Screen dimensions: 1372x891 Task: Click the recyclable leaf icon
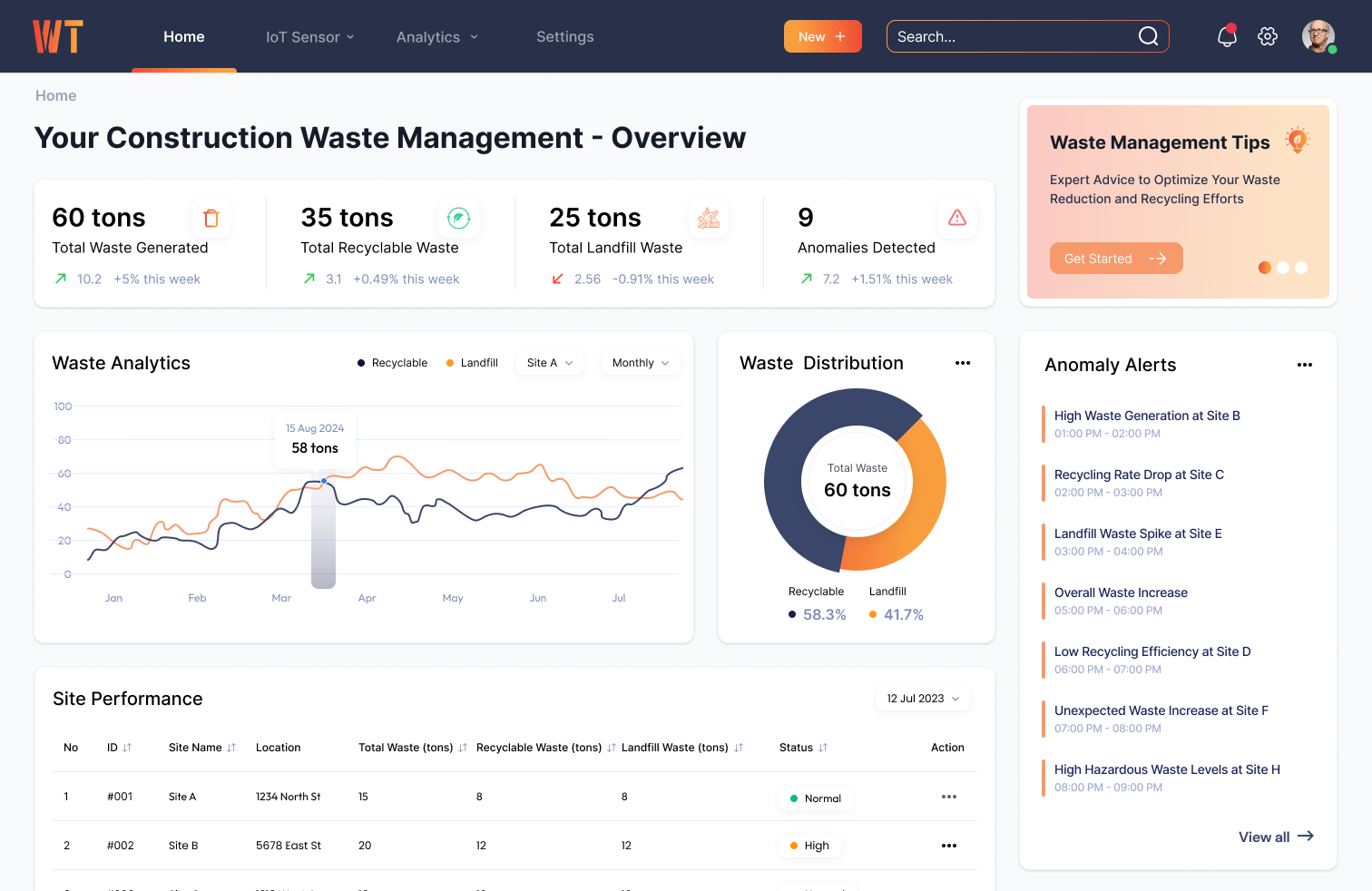[459, 218]
